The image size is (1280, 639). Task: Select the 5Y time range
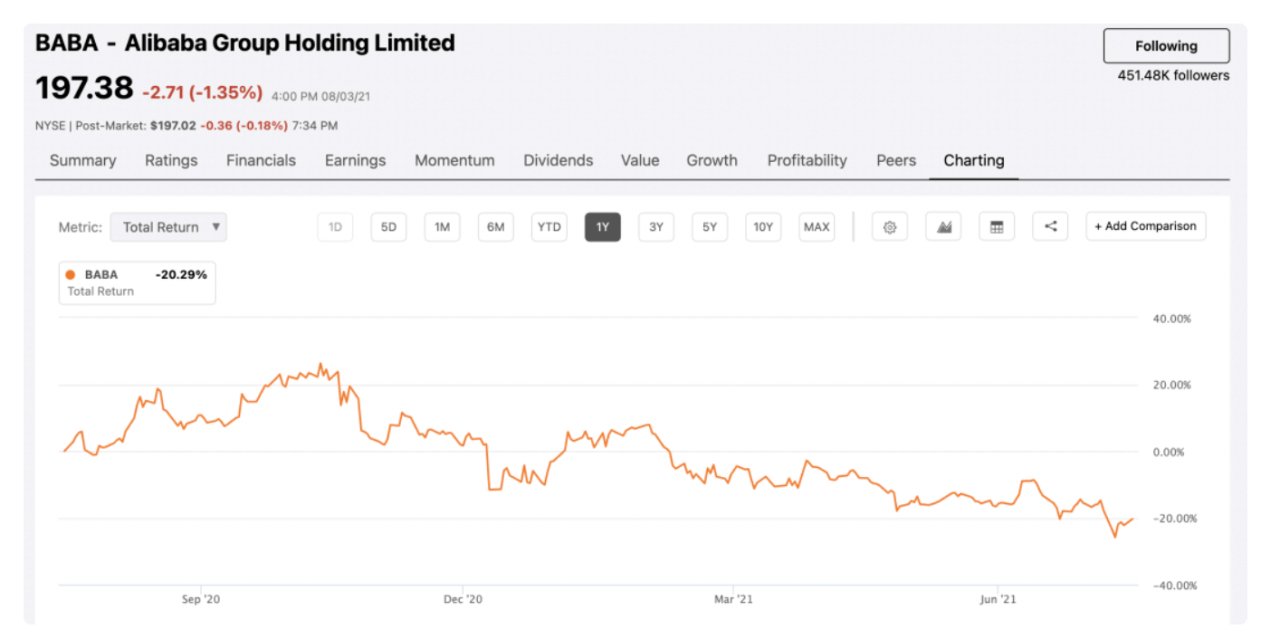710,227
